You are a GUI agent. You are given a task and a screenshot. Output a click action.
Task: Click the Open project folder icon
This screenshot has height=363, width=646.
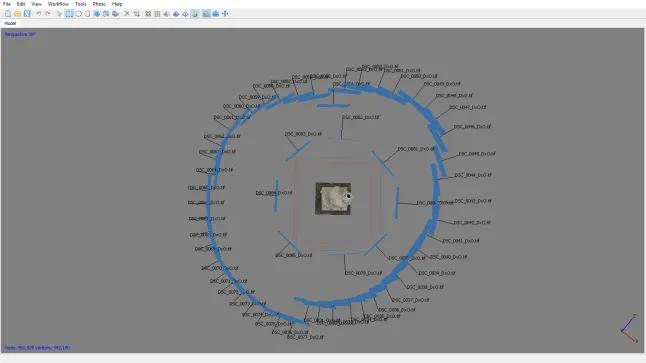17,14
